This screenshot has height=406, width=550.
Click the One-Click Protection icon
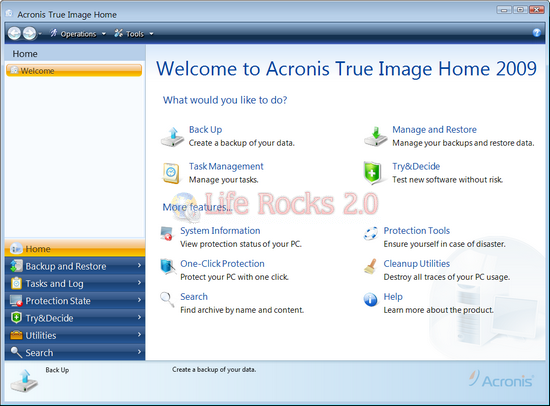167,267
